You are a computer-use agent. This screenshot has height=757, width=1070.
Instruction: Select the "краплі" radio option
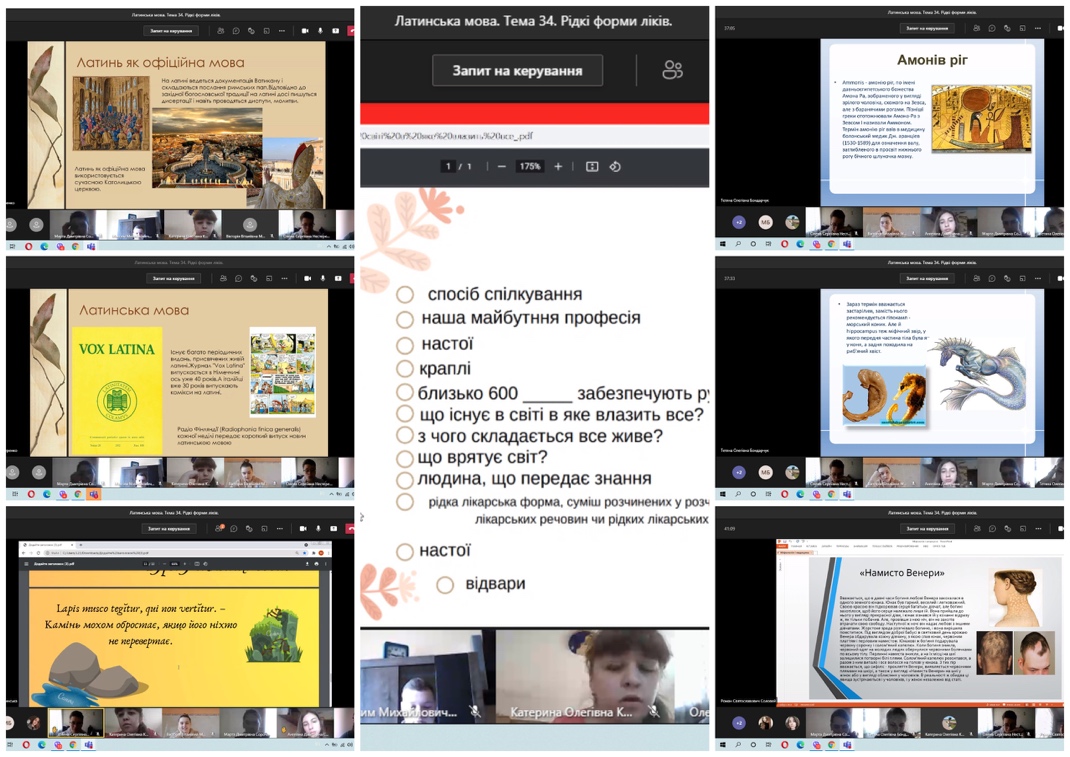tap(405, 369)
